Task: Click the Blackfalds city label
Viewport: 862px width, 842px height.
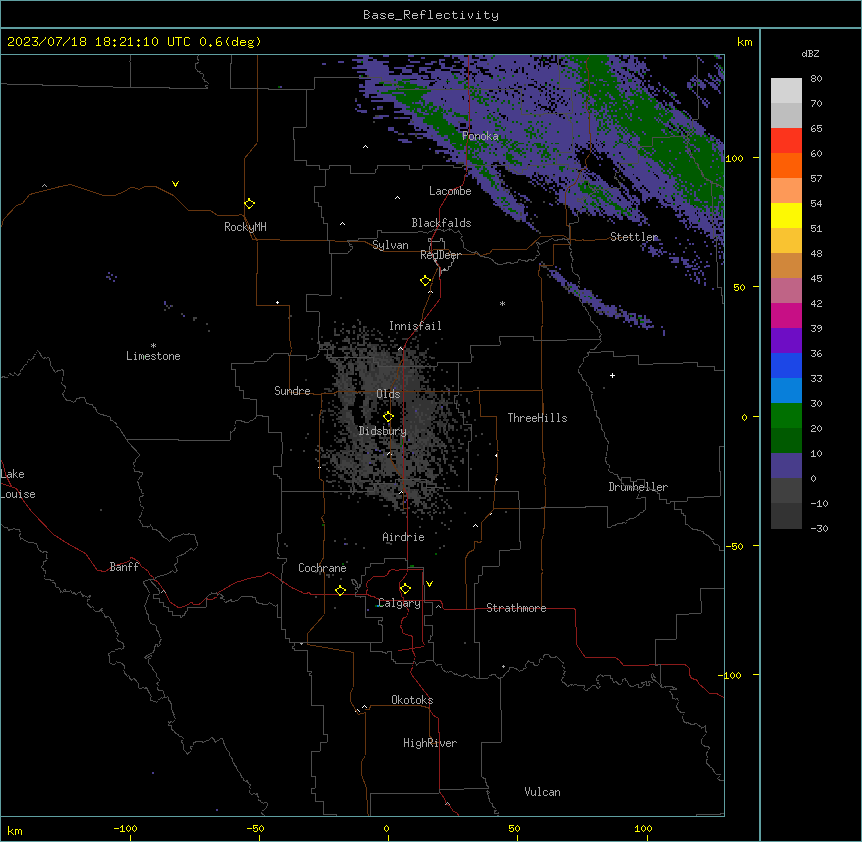Action: pos(441,223)
